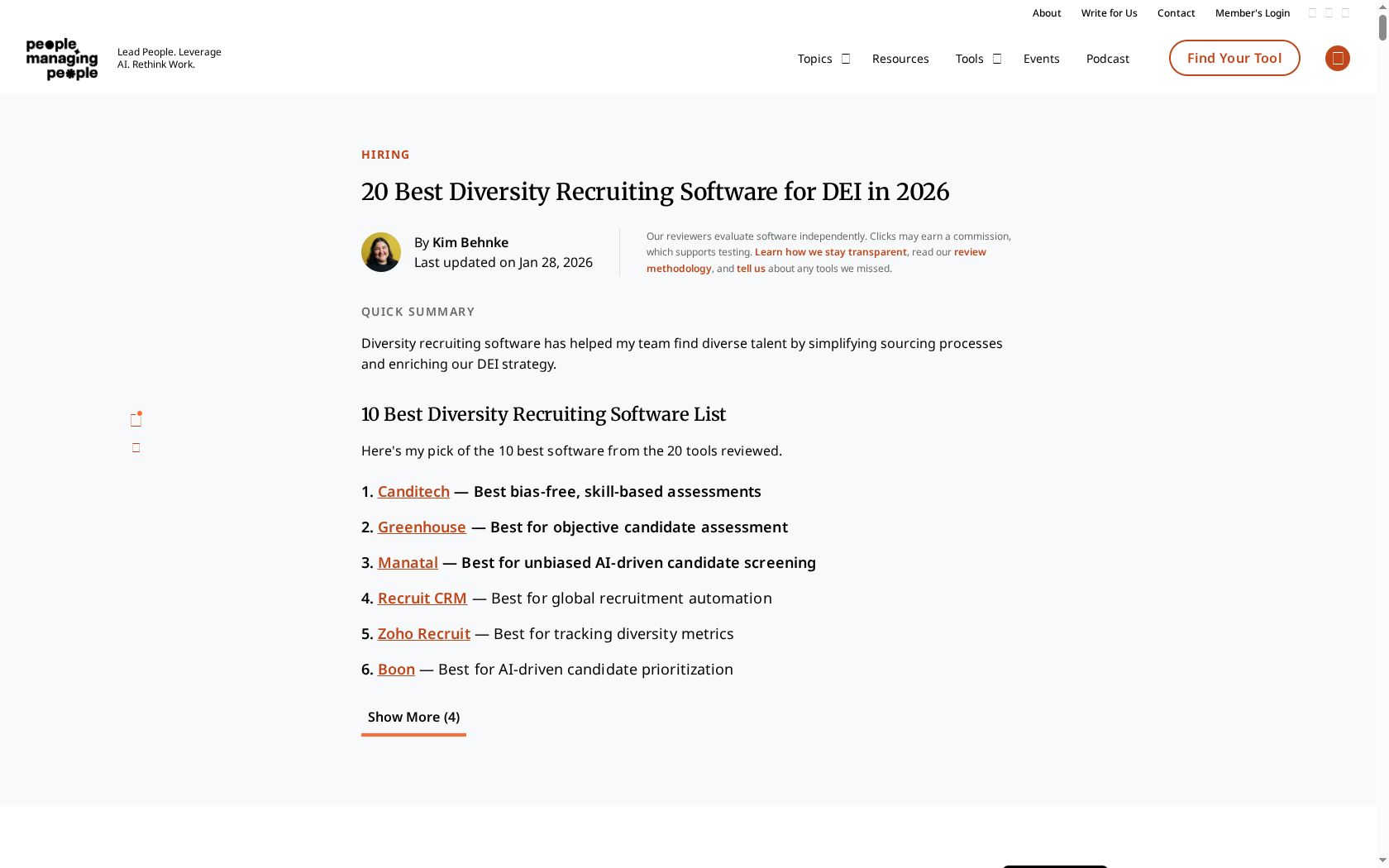Open the Recruit CRM link

click(x=422, y=598)
